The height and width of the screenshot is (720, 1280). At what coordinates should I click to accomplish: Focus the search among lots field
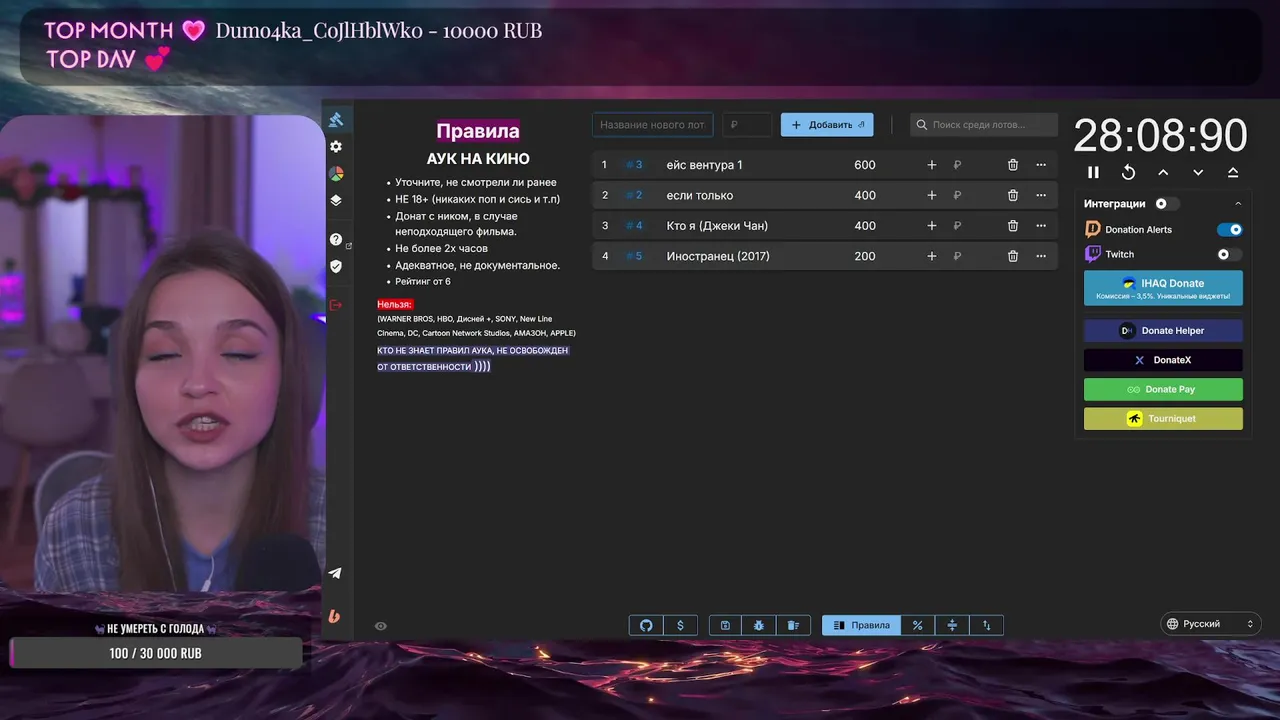pyautogui.click(x=983, y=125)
